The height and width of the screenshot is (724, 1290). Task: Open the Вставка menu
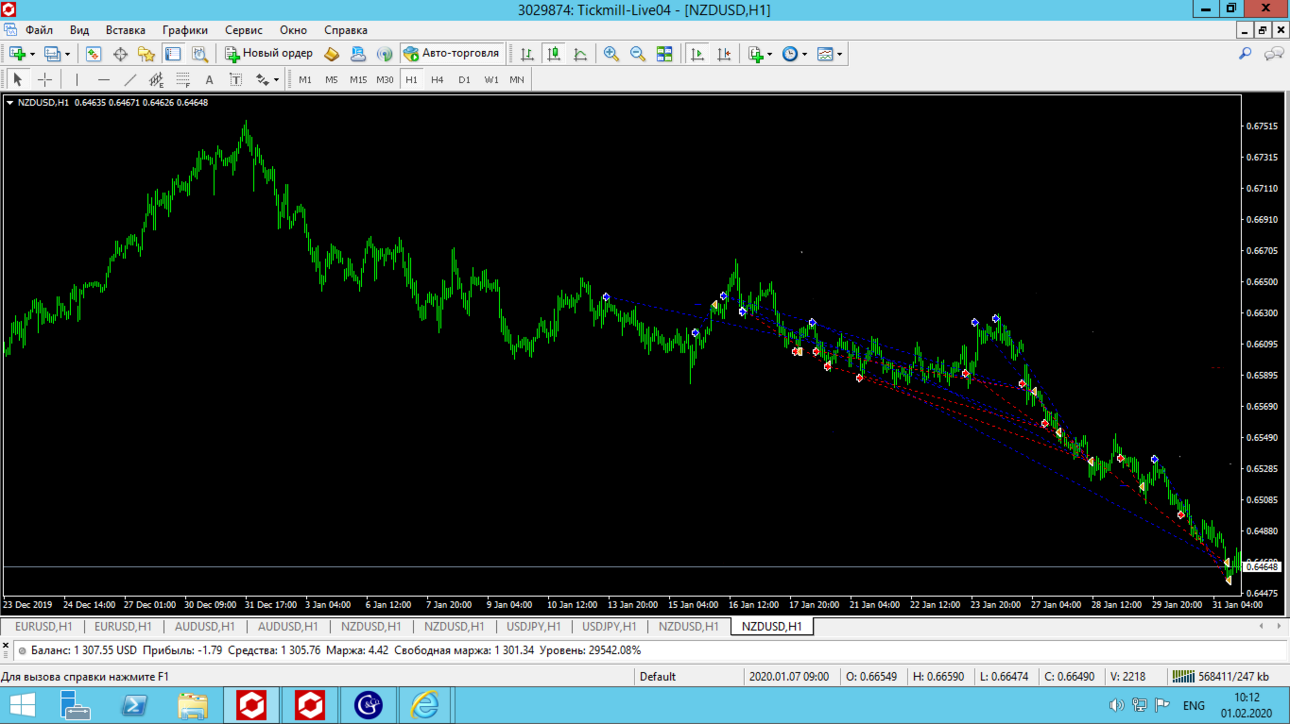(125, 30)
